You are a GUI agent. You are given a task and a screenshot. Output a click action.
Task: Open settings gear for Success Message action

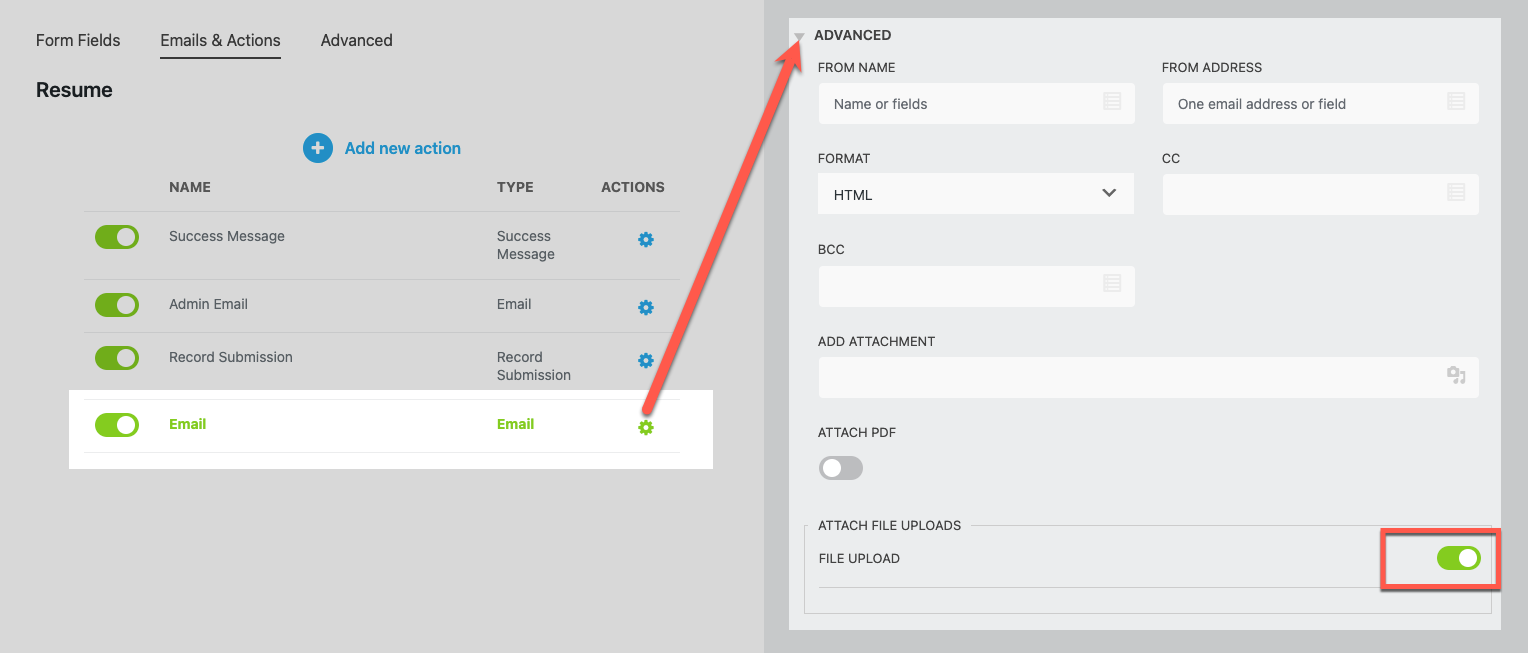(x=646, y=240)
